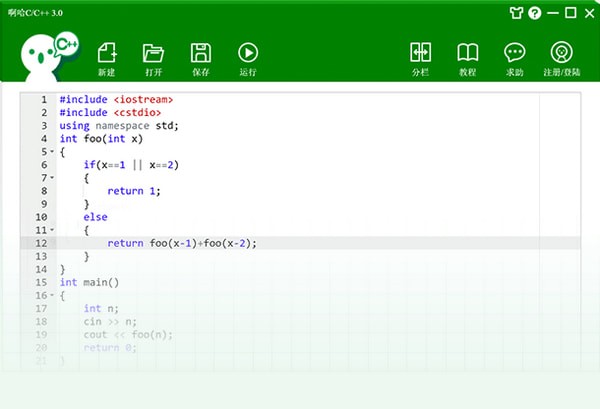Collapse foo function body at line 5
The width and height of the screenshot is (600, 409).
(x=51, y=152)
